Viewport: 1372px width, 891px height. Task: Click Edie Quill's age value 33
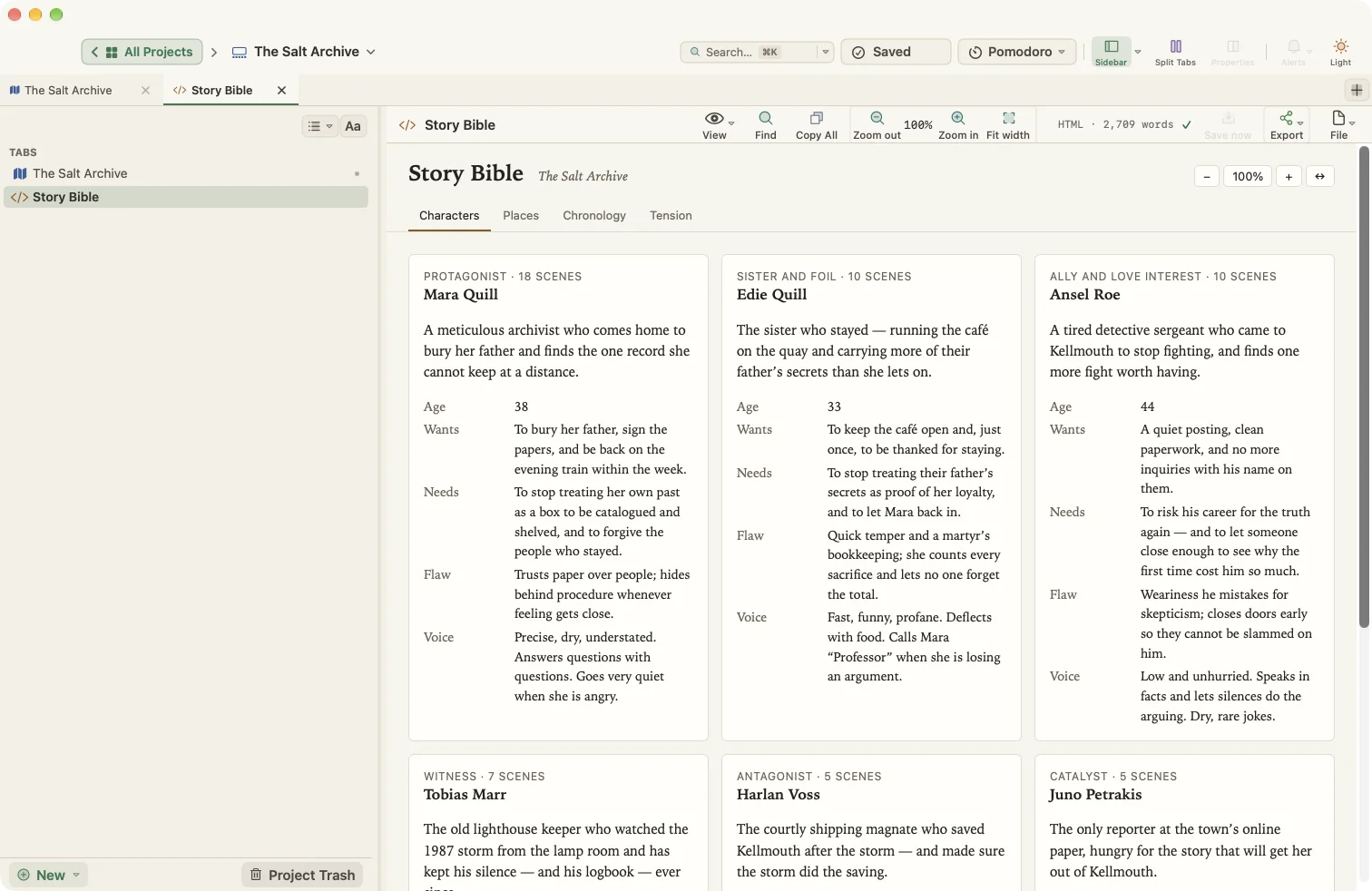pos(834,406)
